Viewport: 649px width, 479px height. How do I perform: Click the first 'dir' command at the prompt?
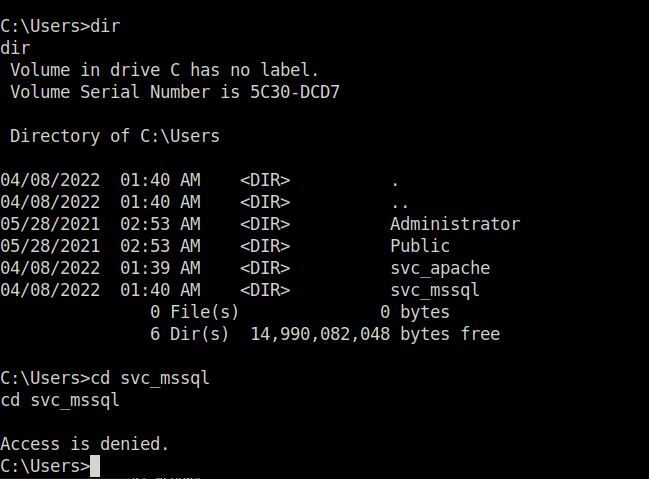[105, 26]
